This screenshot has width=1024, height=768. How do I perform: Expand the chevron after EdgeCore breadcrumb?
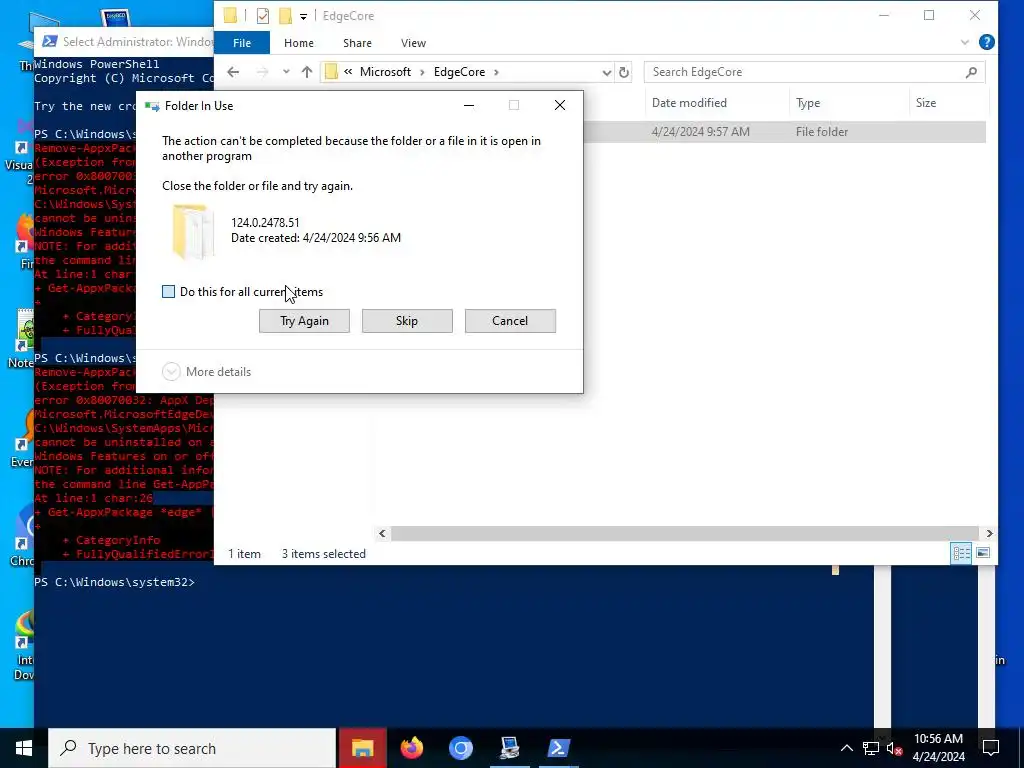[496, 72]
